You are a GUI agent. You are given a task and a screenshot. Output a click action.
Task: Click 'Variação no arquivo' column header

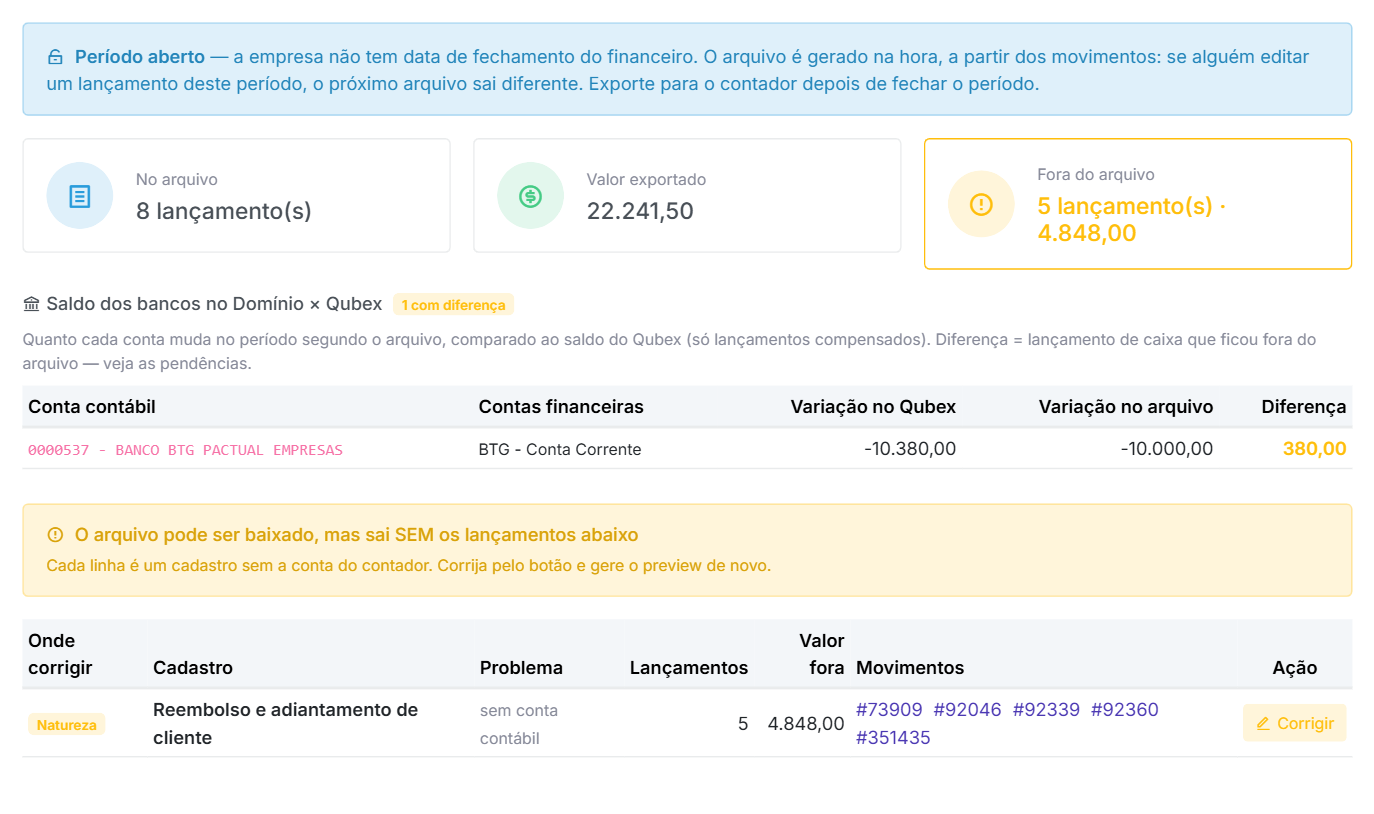pos(1126,407)
